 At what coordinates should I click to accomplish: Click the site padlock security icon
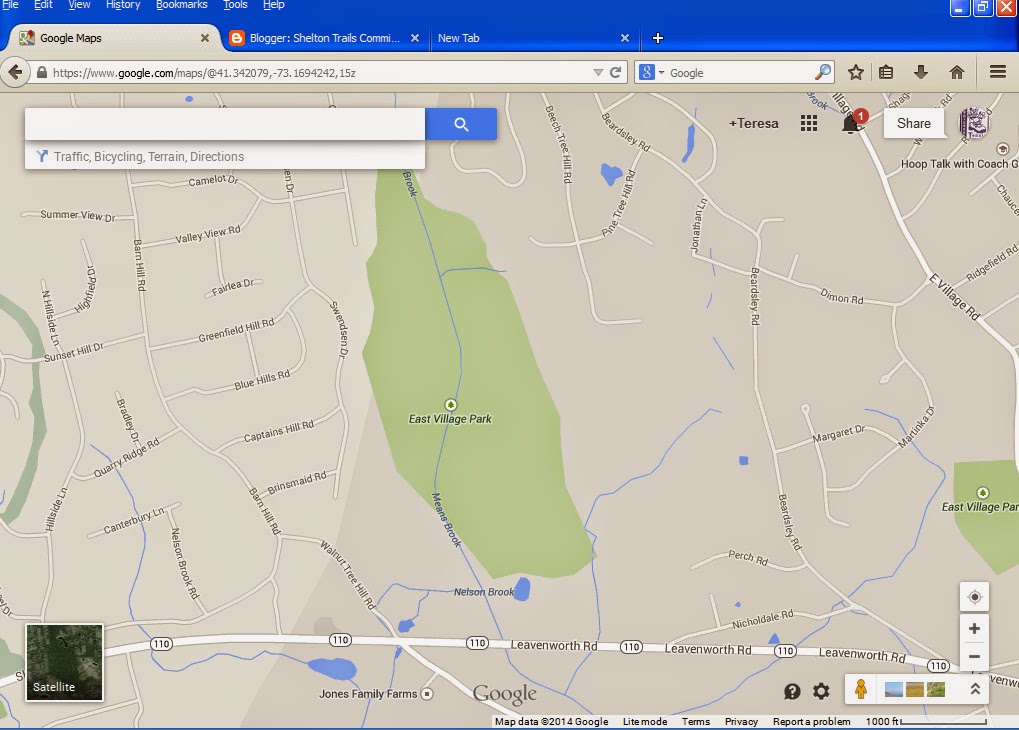(x=42, y=72)
